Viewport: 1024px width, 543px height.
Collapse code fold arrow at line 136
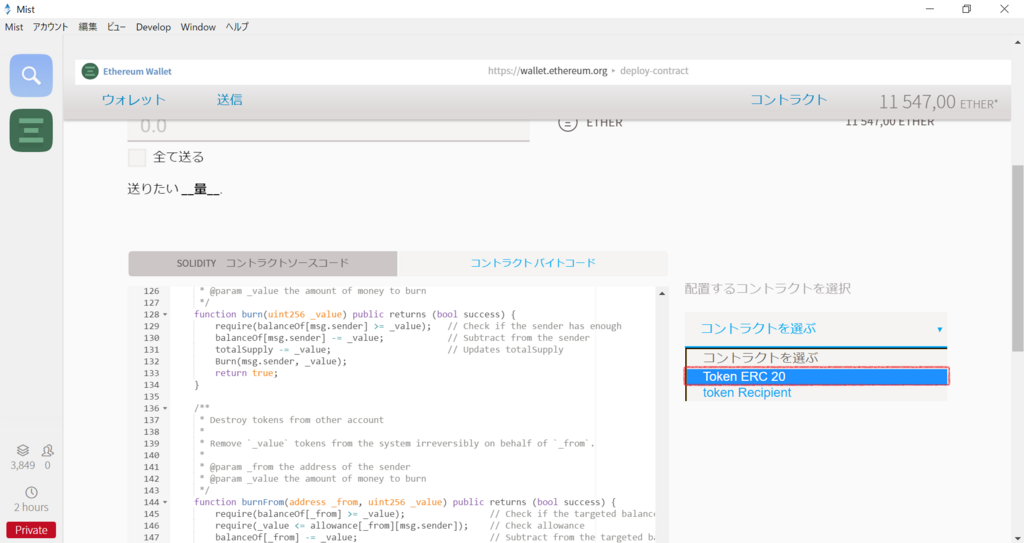[165, 408]
